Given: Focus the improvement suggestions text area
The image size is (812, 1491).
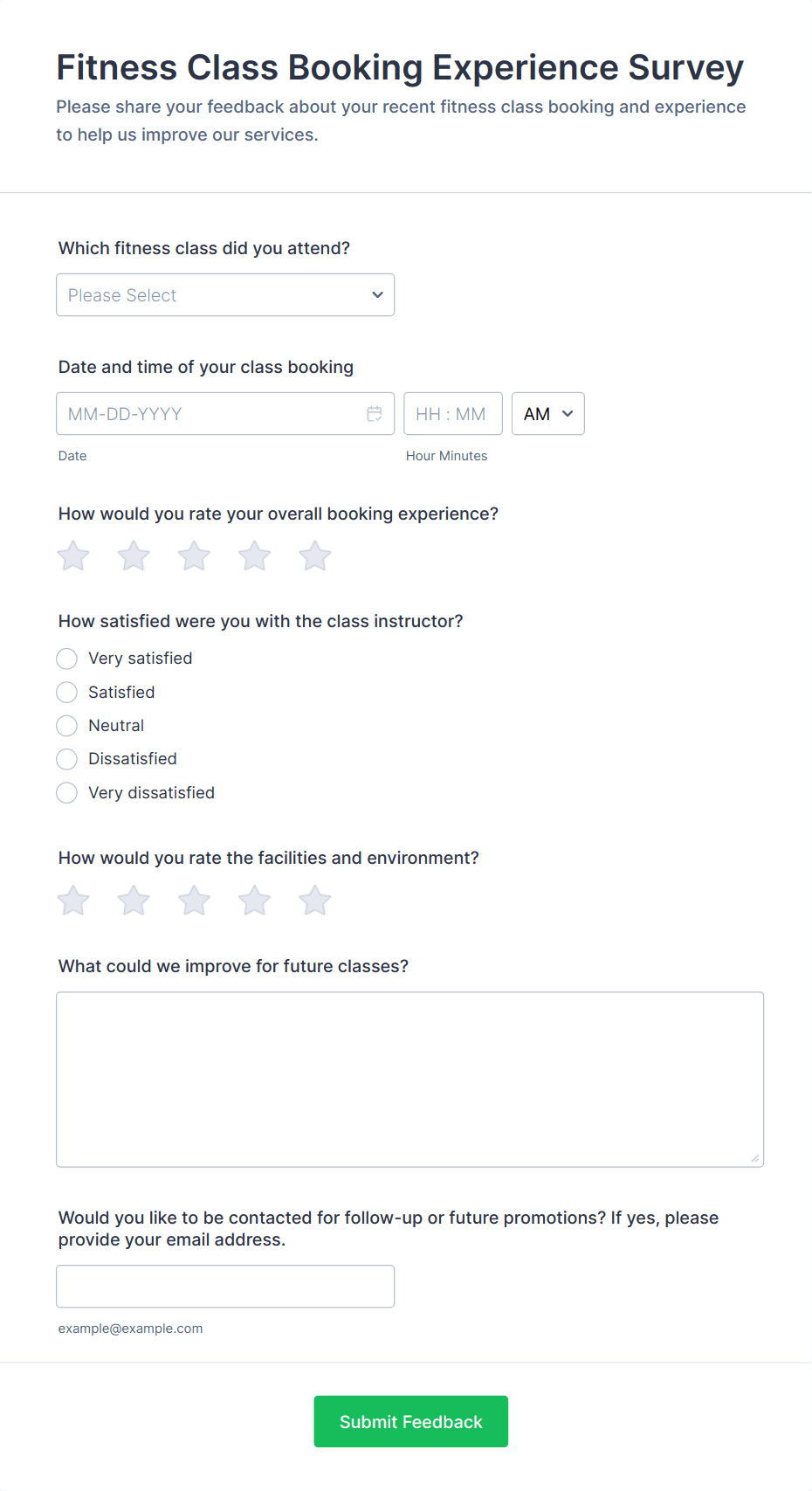Looking at the screenshot, I should coord(410,1080).
